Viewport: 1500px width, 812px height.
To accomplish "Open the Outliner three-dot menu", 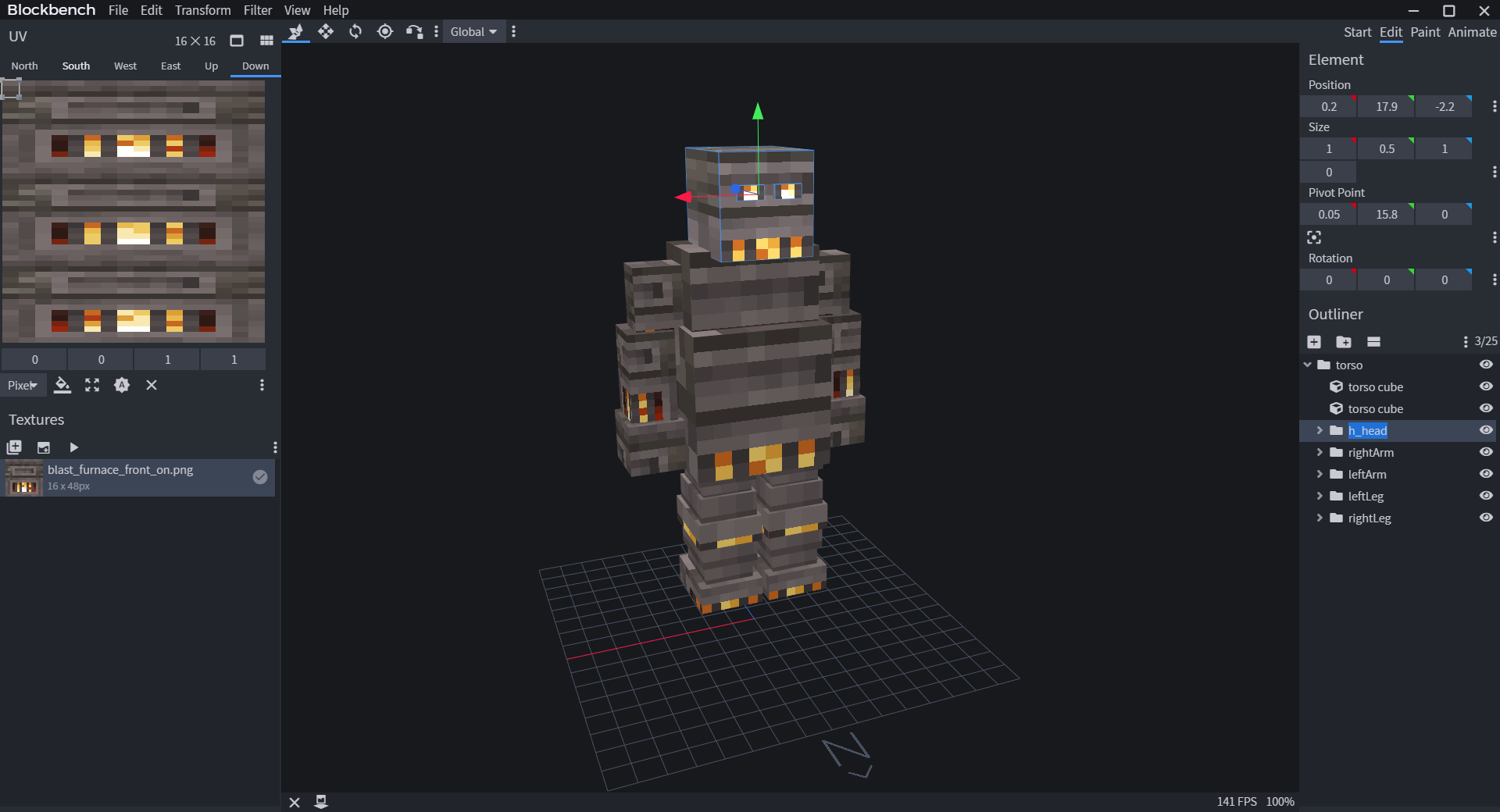I will 1466,342.
